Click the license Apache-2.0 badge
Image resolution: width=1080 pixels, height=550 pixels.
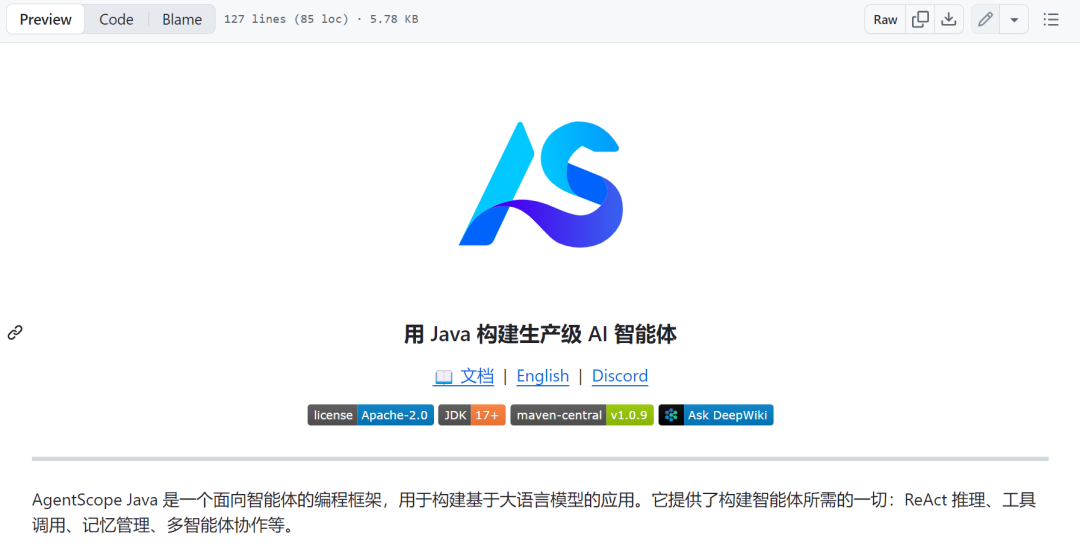(x=371, y=415)
